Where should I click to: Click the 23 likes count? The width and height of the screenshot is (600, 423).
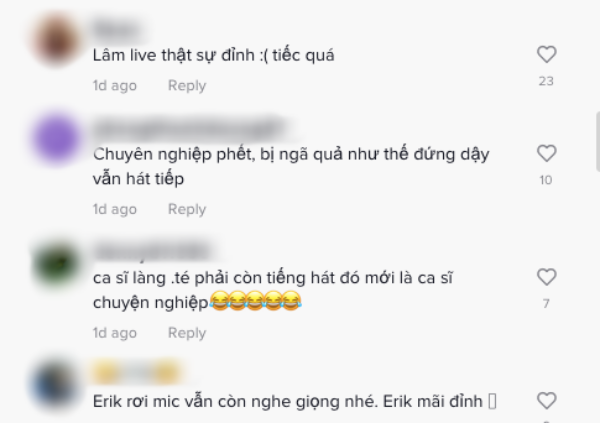point(546,81)
